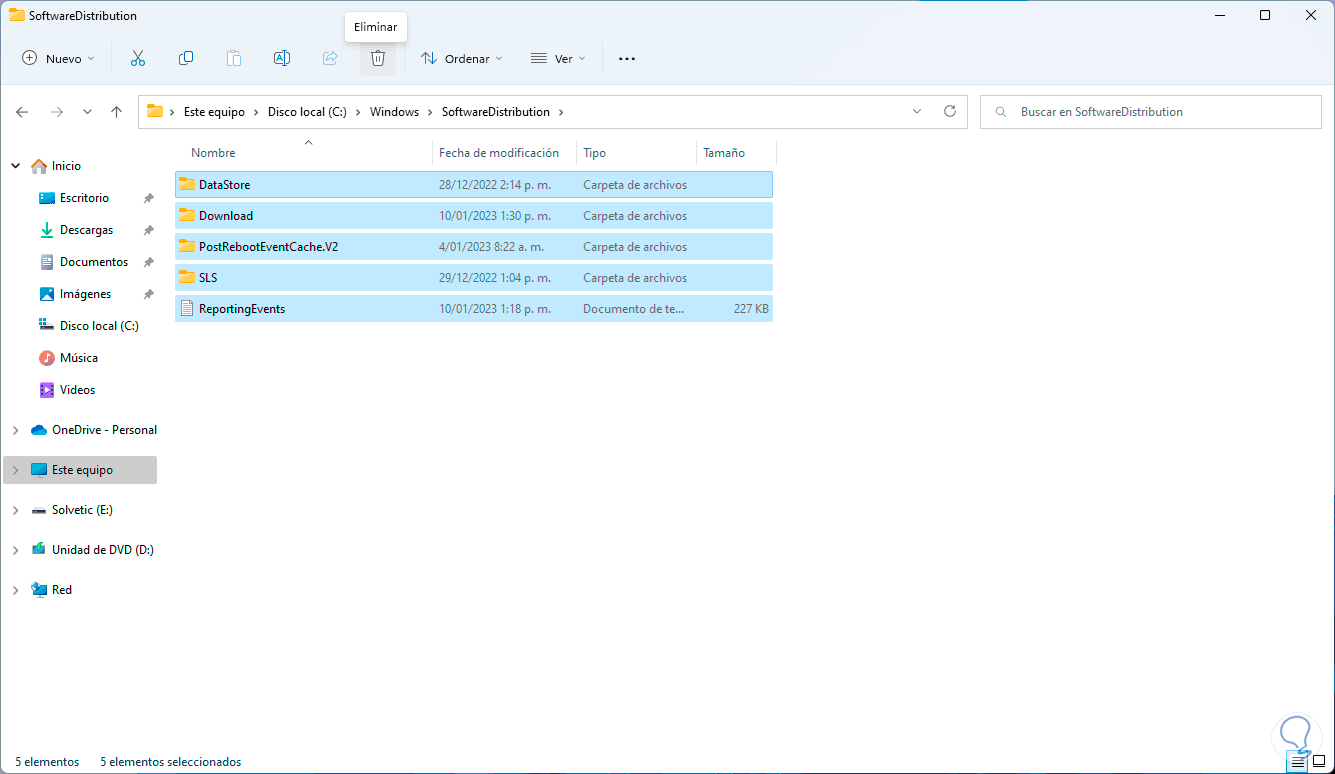This screenshot has height=774, width=1335.
Task: Go up one folder level
Action: click(x=117, y=112)
